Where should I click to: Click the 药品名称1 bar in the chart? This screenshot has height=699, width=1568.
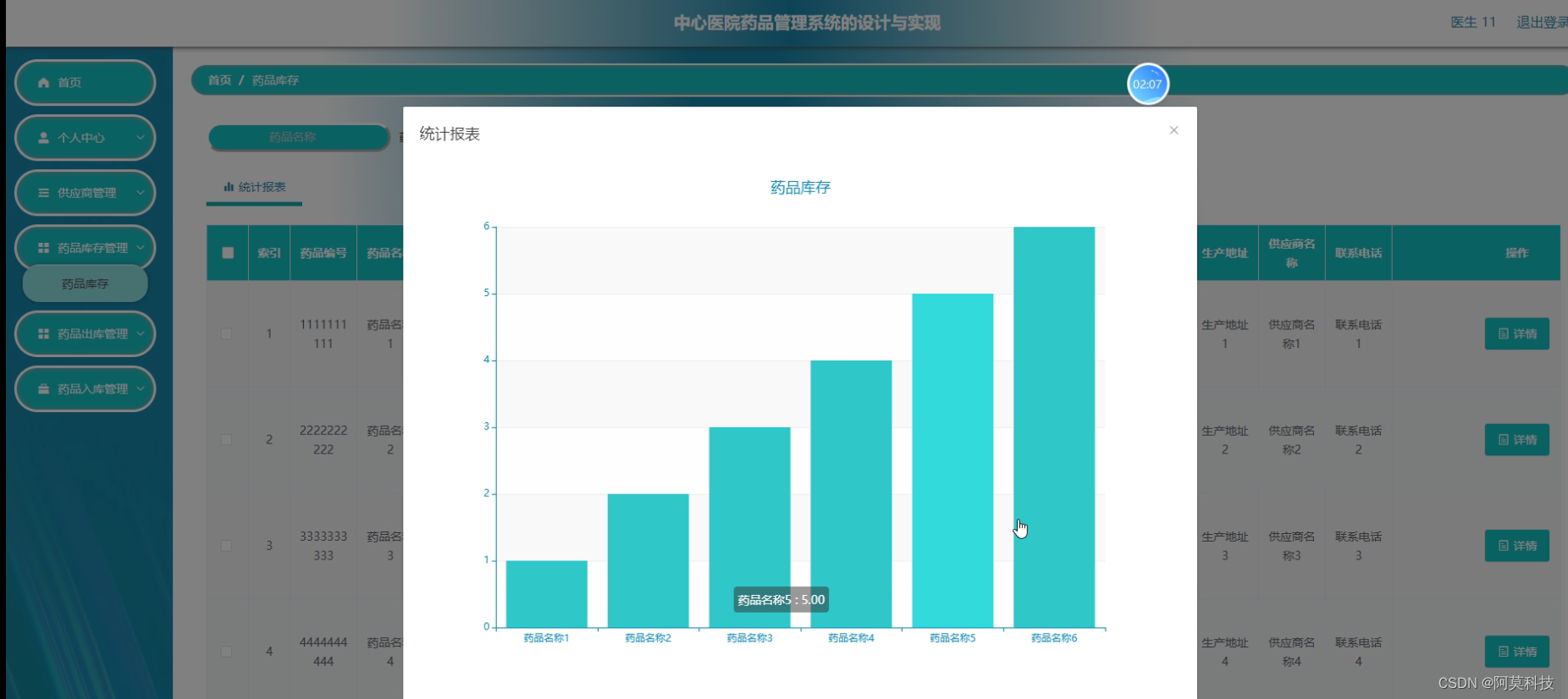546,594
